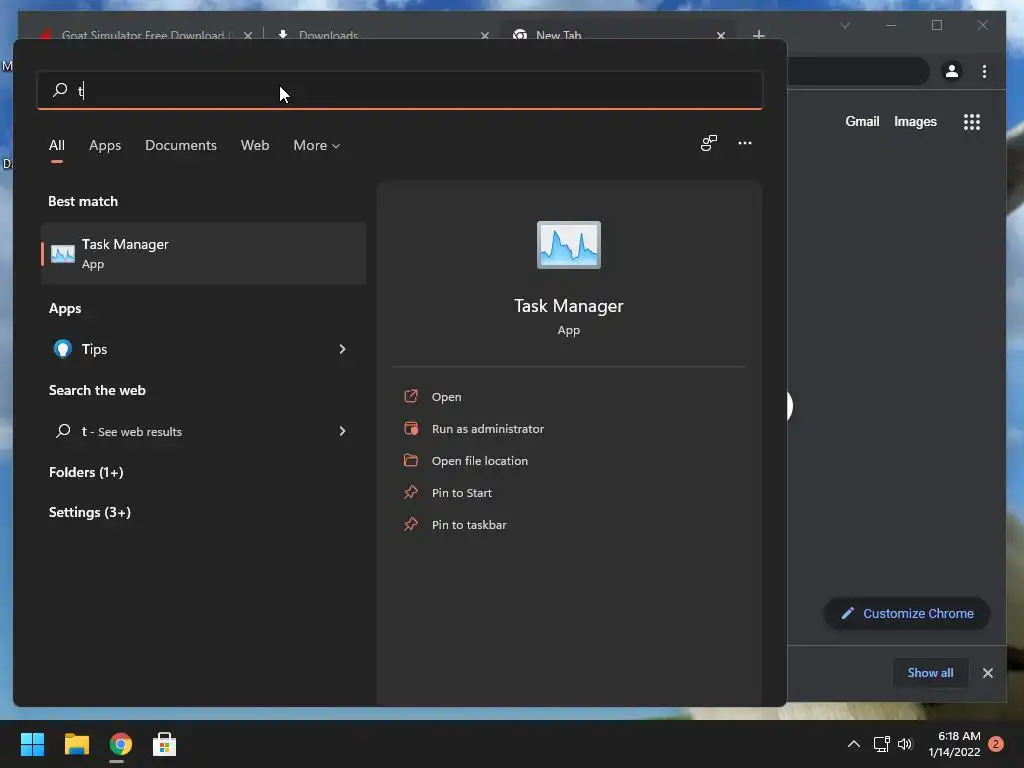
Task: Open the Google apps grid in Chrome
Action: point(972,122)
